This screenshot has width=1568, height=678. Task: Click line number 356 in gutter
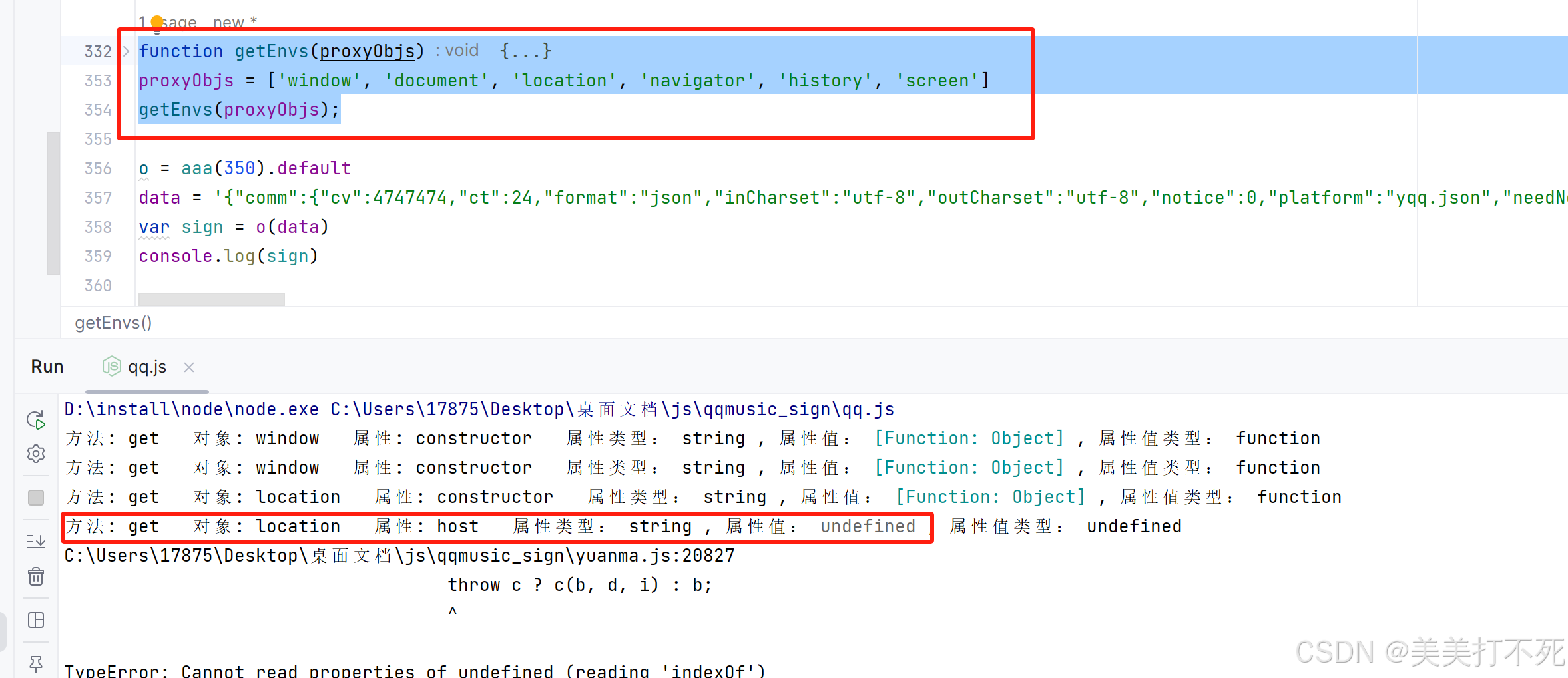coord(98,168)
